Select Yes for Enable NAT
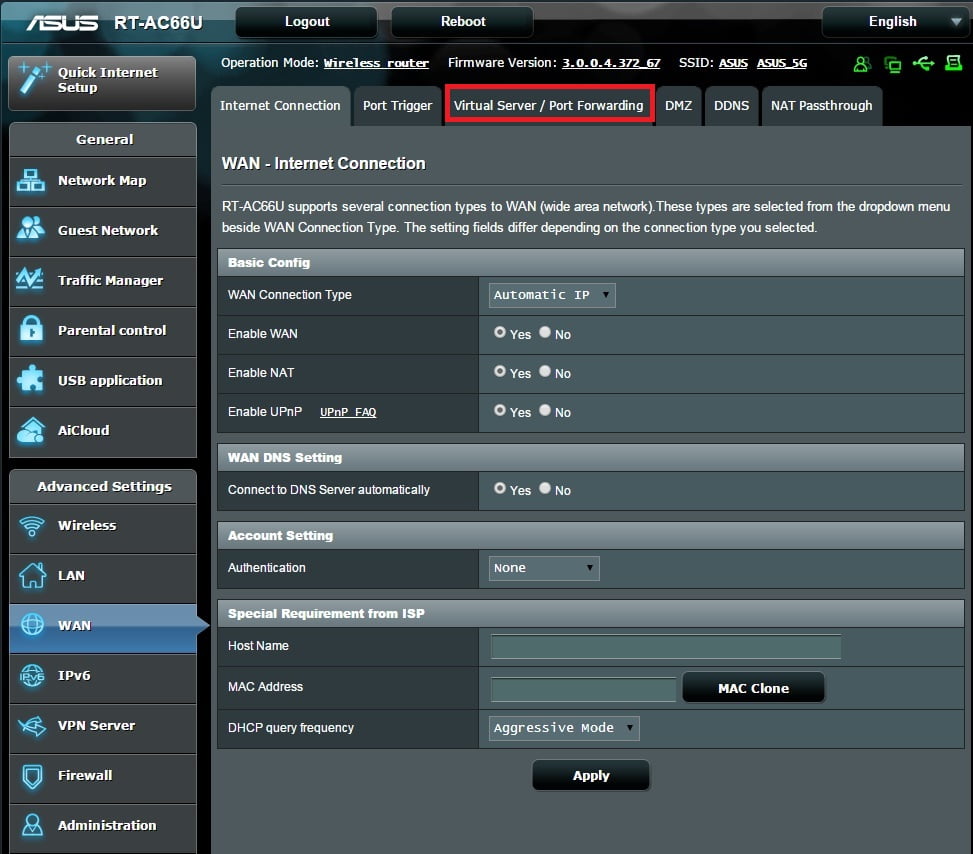973x854 pixels. pos(500,372)
